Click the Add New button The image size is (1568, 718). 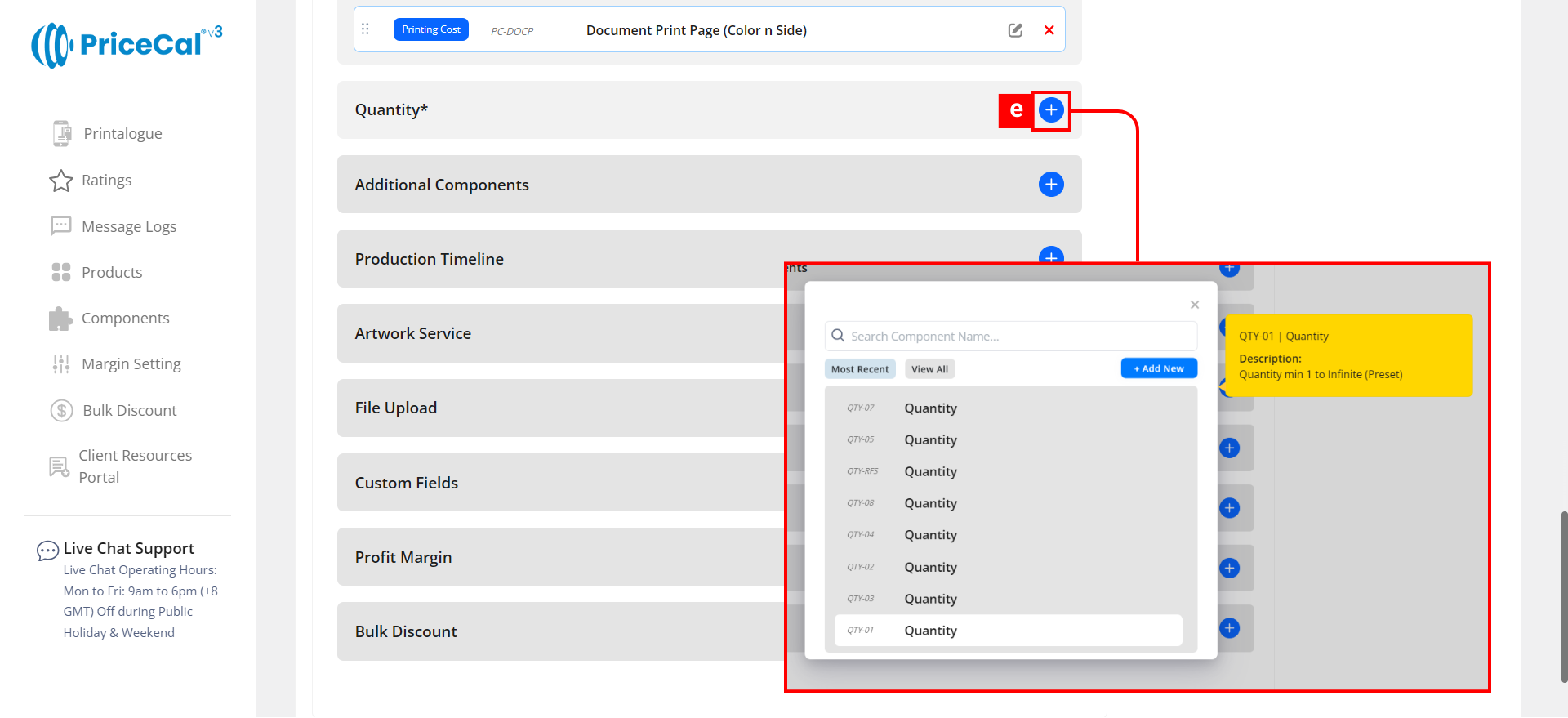(1158, 369)
